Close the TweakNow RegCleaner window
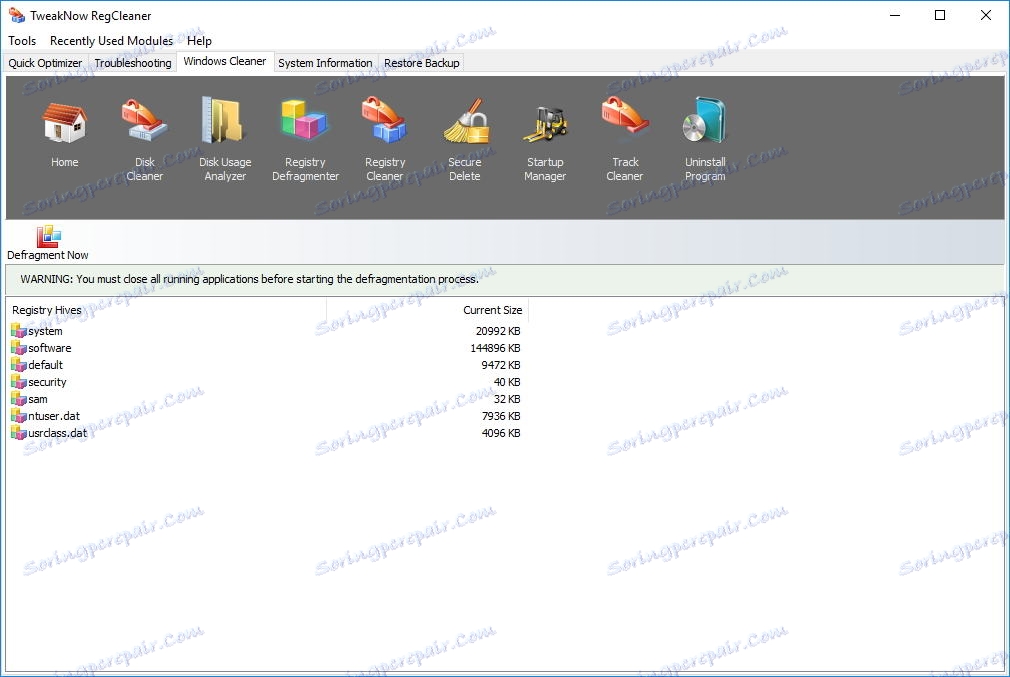This screenshot has width=1010, height=677. point(986,15)
